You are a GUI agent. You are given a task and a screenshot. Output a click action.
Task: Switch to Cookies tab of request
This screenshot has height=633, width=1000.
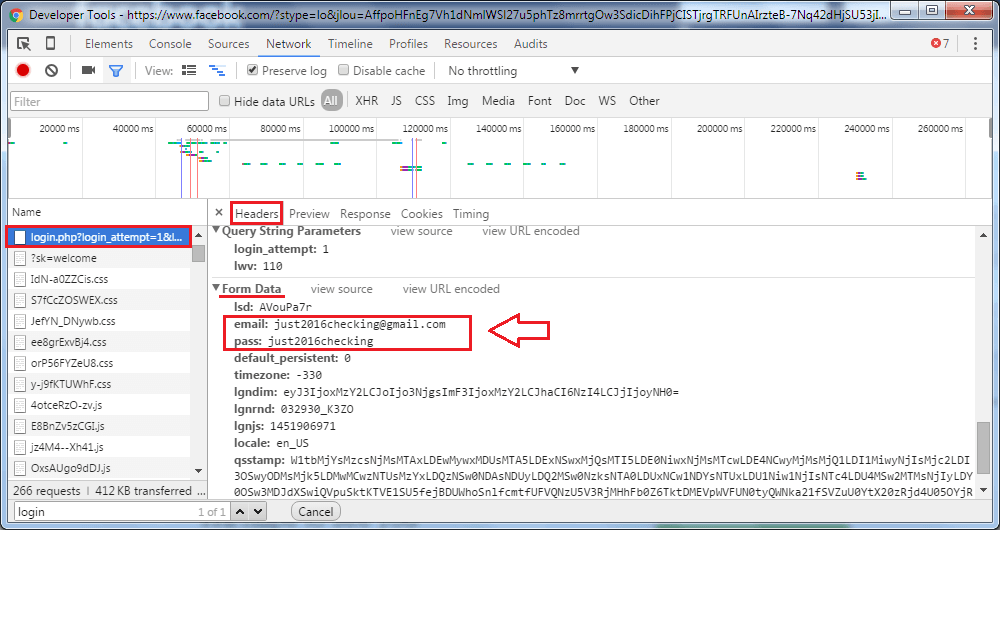pos(422,214)
